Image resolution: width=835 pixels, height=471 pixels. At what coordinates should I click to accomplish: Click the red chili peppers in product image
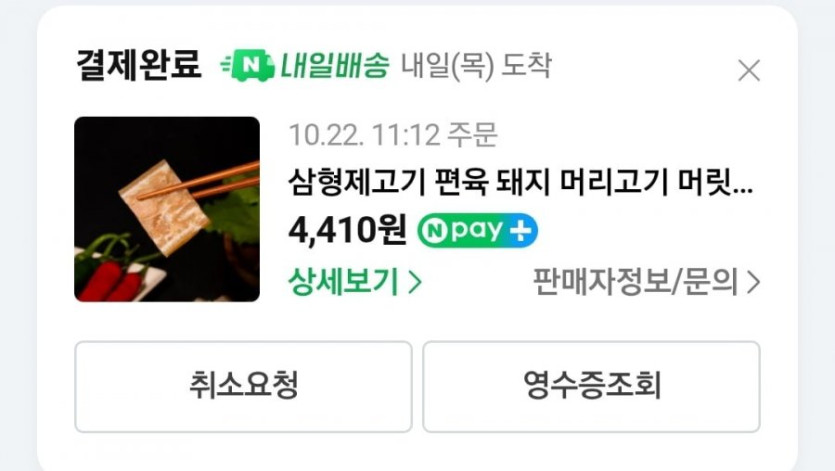pos(114,278)
